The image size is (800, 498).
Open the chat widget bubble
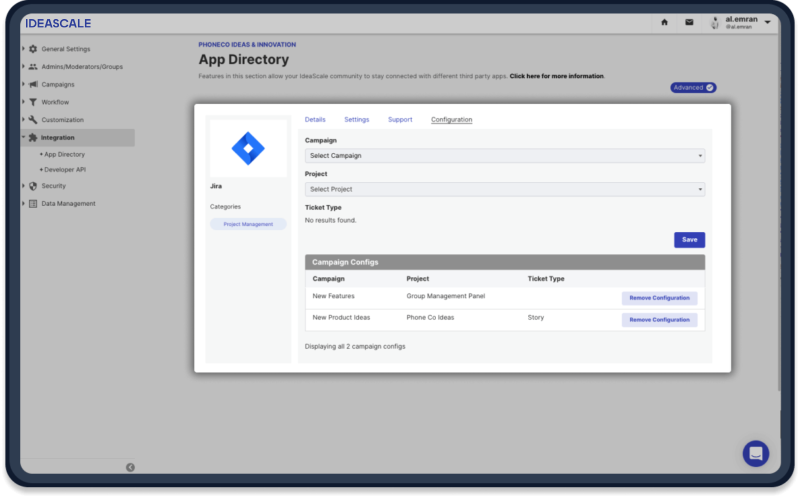coord(756,454)
